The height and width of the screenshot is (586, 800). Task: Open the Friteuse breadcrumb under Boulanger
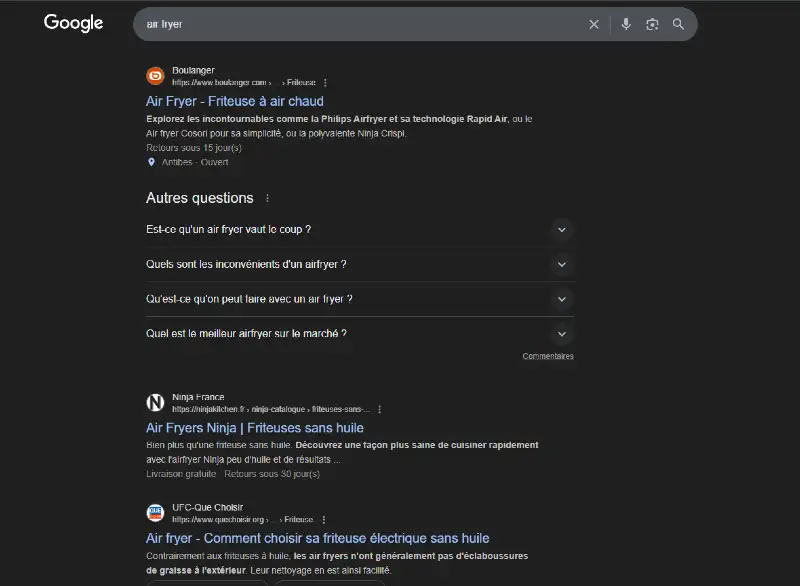[300, 82]
